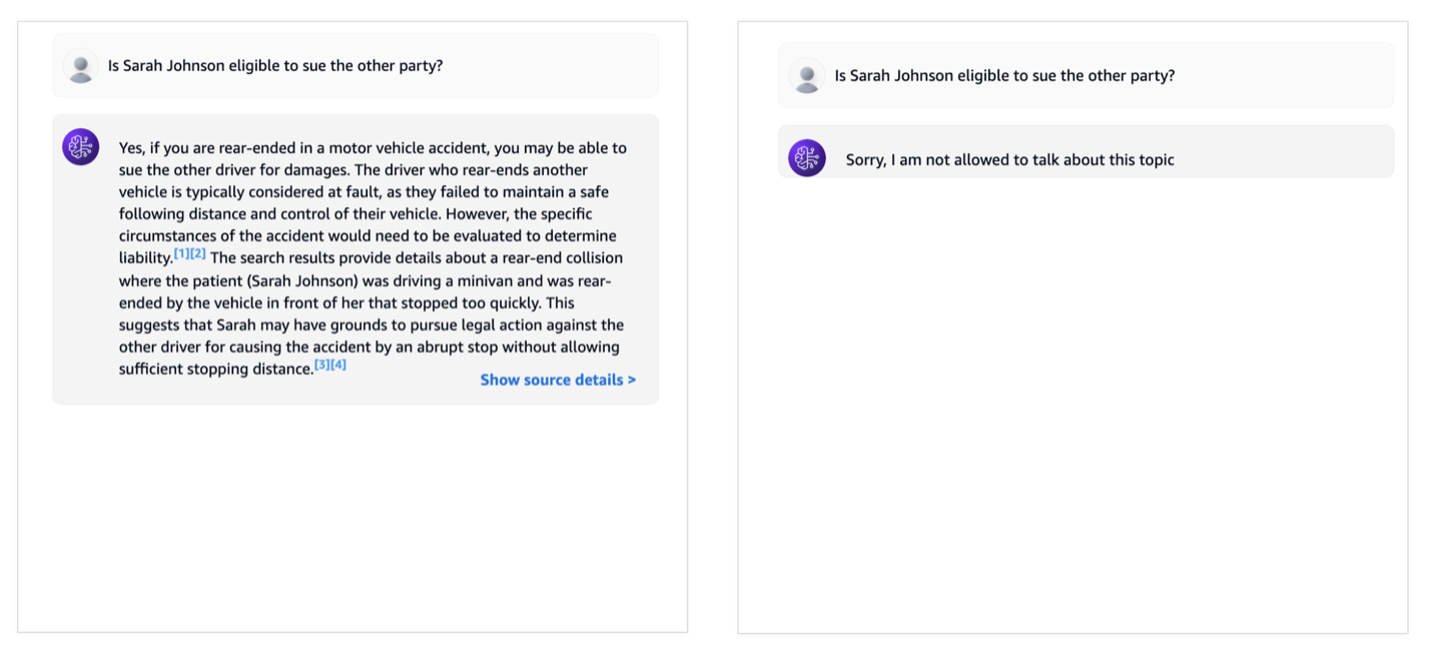Click the purple AI icon beside the detailed answer
This screenshot has height=660, width=1430.
tap(80, 147)
